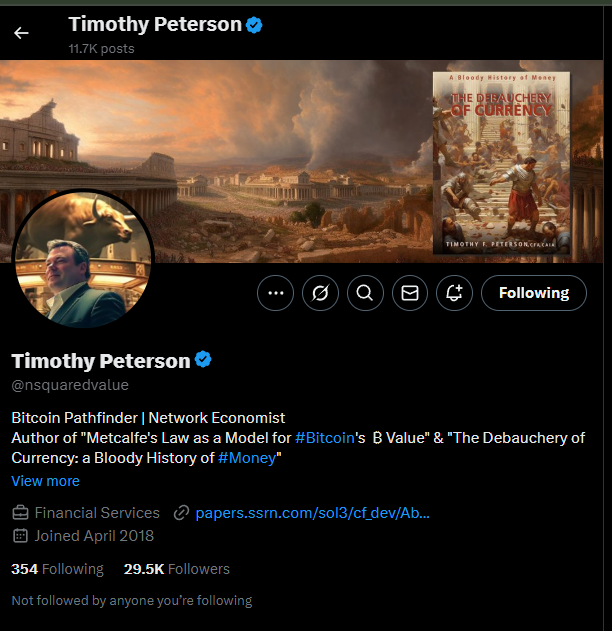Click the verified badge beside profile name
The height and width of the screenshot is (631, 612).
pyautogui.click(x=203, y=359)
